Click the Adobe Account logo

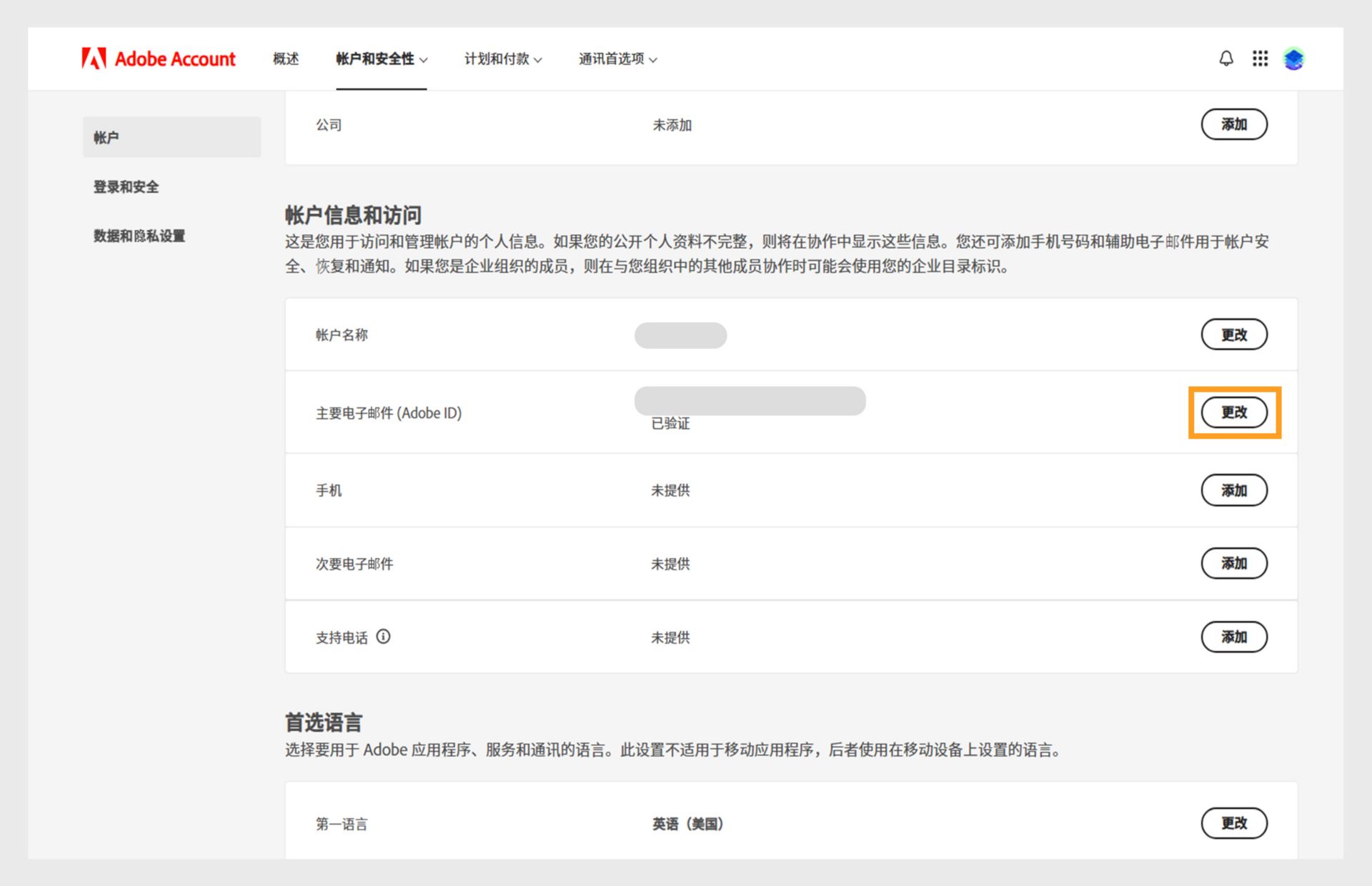(x=159, y=59)
